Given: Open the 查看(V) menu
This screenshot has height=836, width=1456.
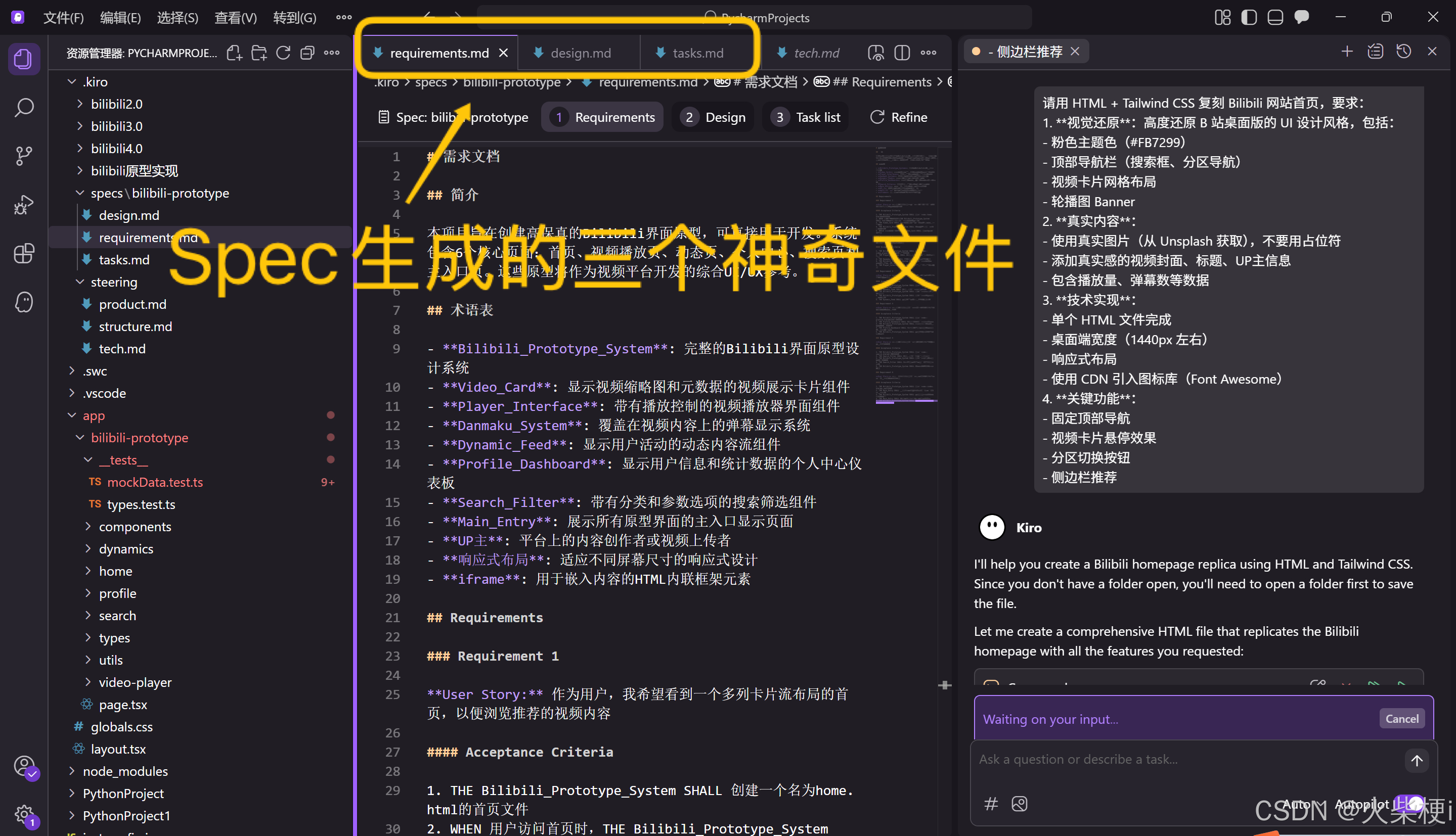Looking at the screenshot, I should pyautogui.click(x=236, y=17).
